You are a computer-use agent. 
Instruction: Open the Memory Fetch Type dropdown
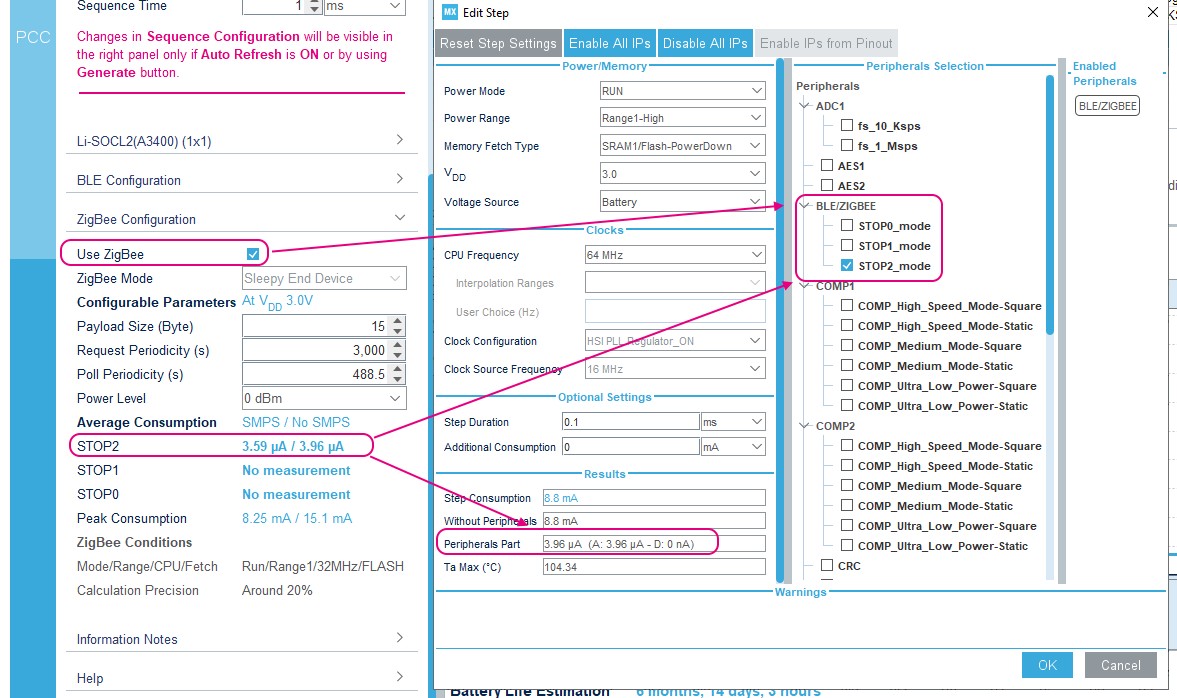pos(682,146)
